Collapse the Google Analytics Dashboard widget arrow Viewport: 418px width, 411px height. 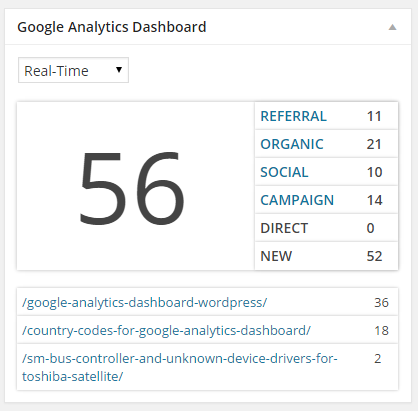coord(392,27)
